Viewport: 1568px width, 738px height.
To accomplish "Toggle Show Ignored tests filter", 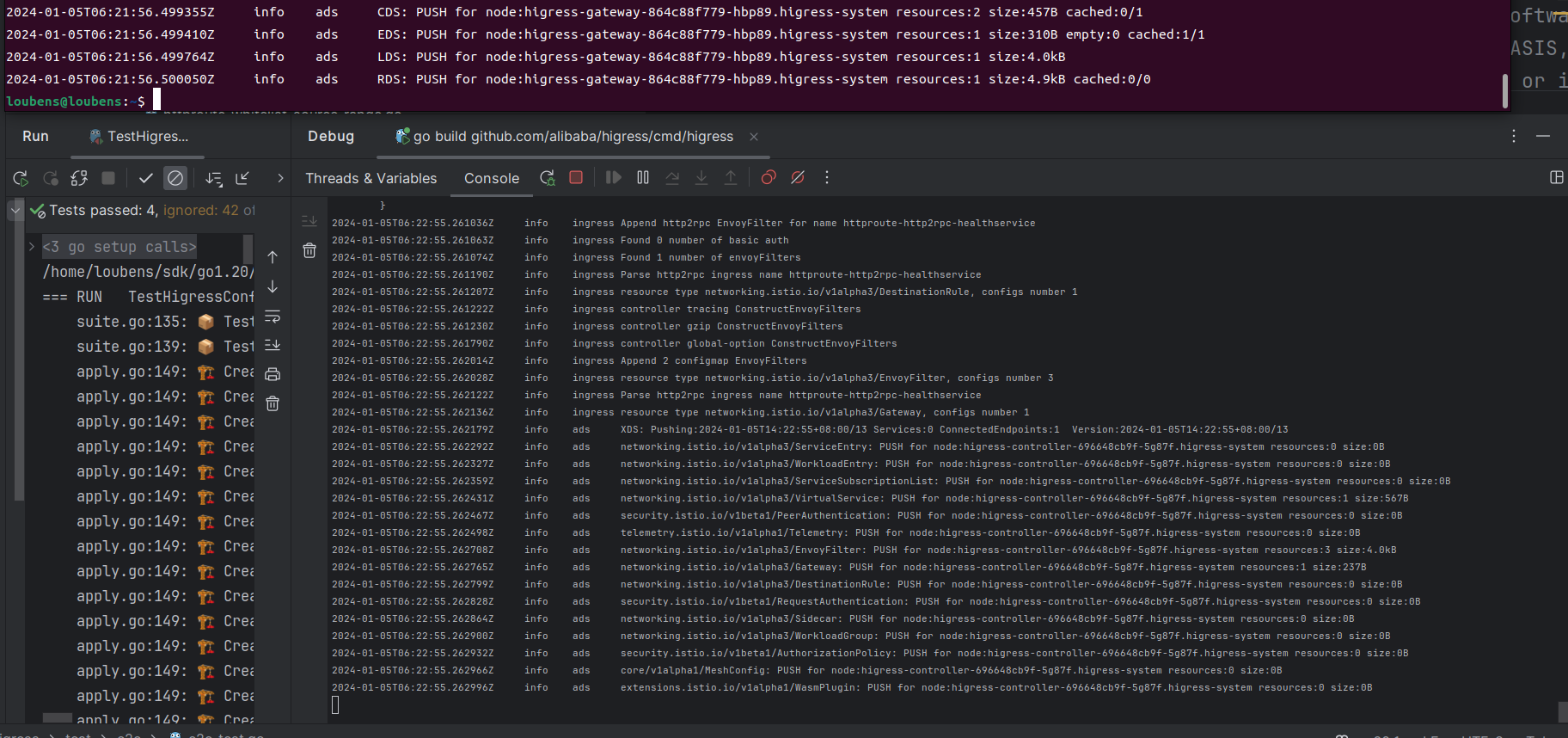I will [175, 178].
